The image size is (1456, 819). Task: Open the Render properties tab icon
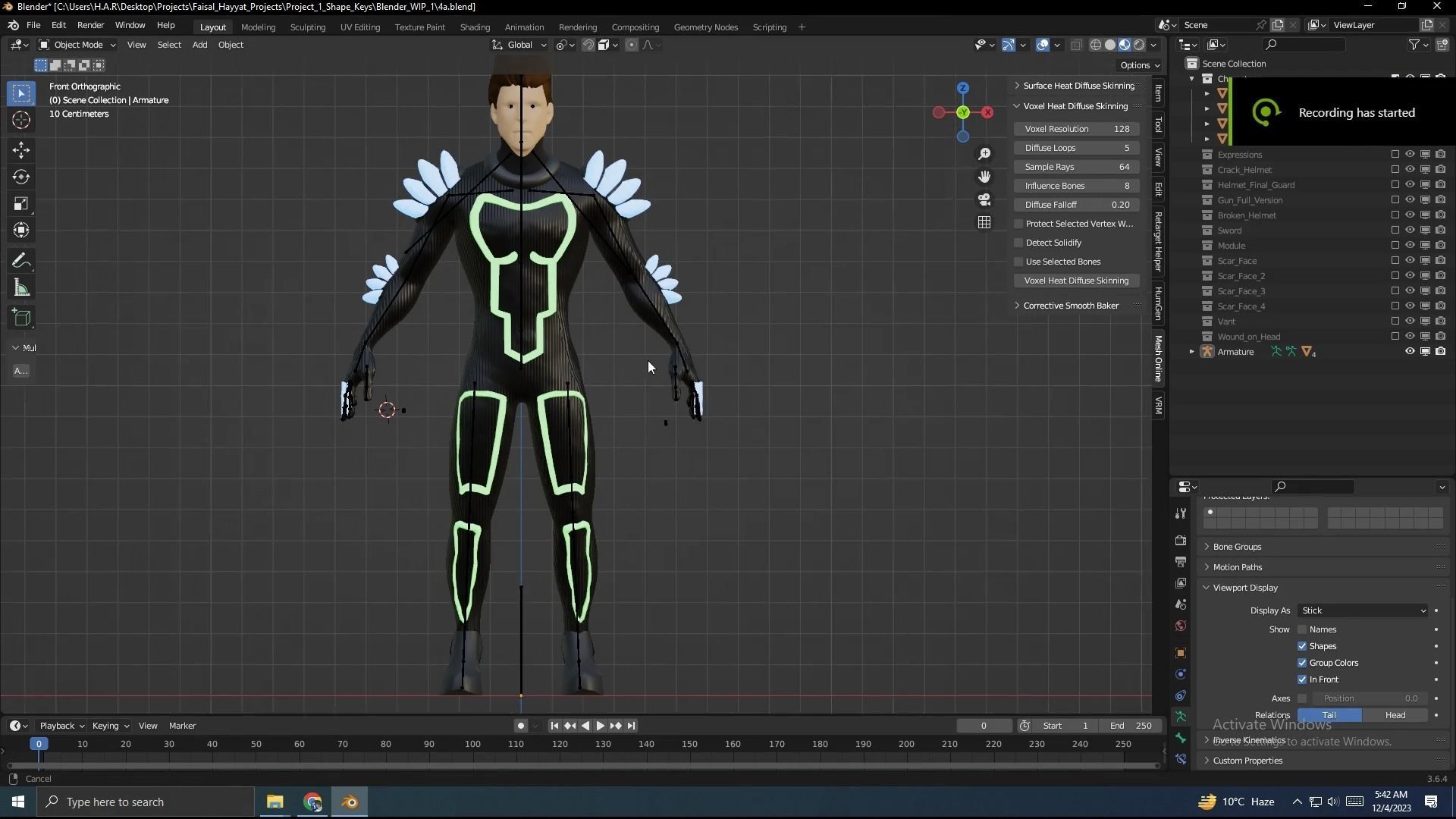[x=1181, y=541]
